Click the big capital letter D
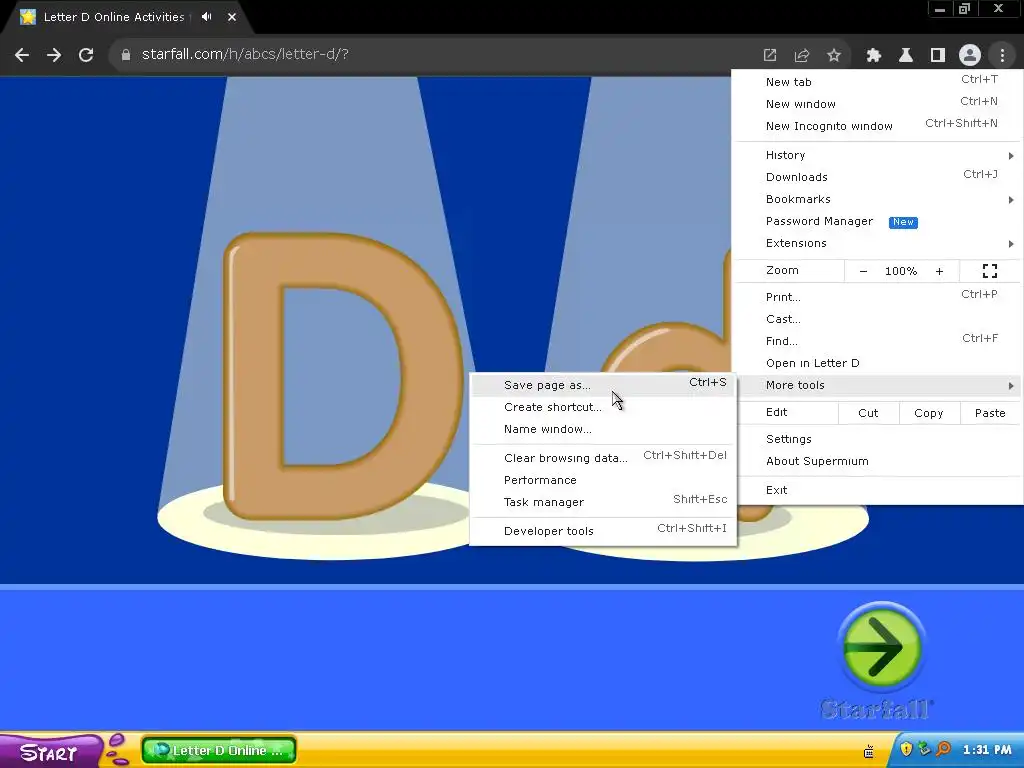1024x768 pixels. point(342,376)
